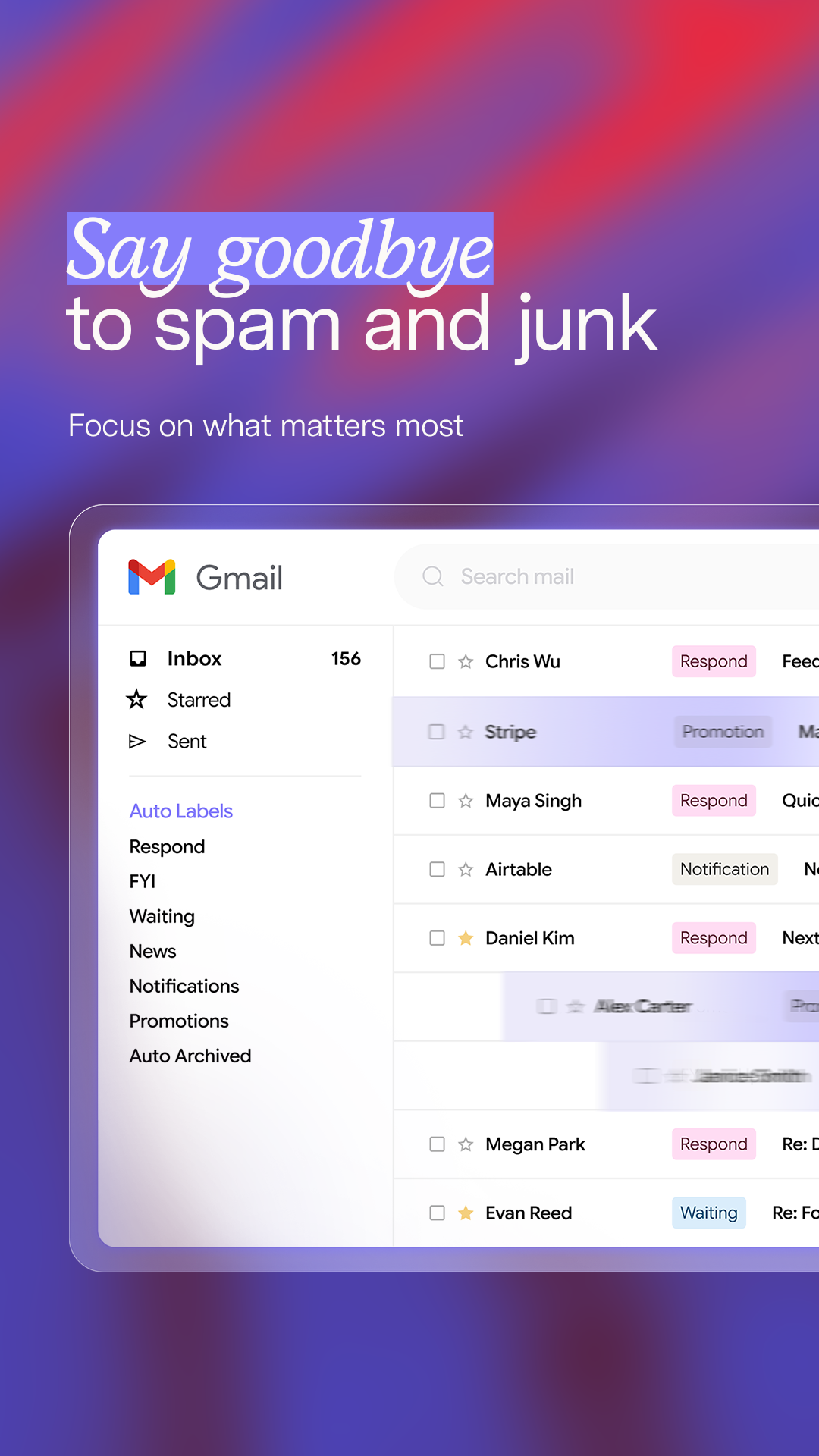The width and height of the screenshot is (819, 1456).
Task: Focus the Search mail field
Action: coord(607,576)
